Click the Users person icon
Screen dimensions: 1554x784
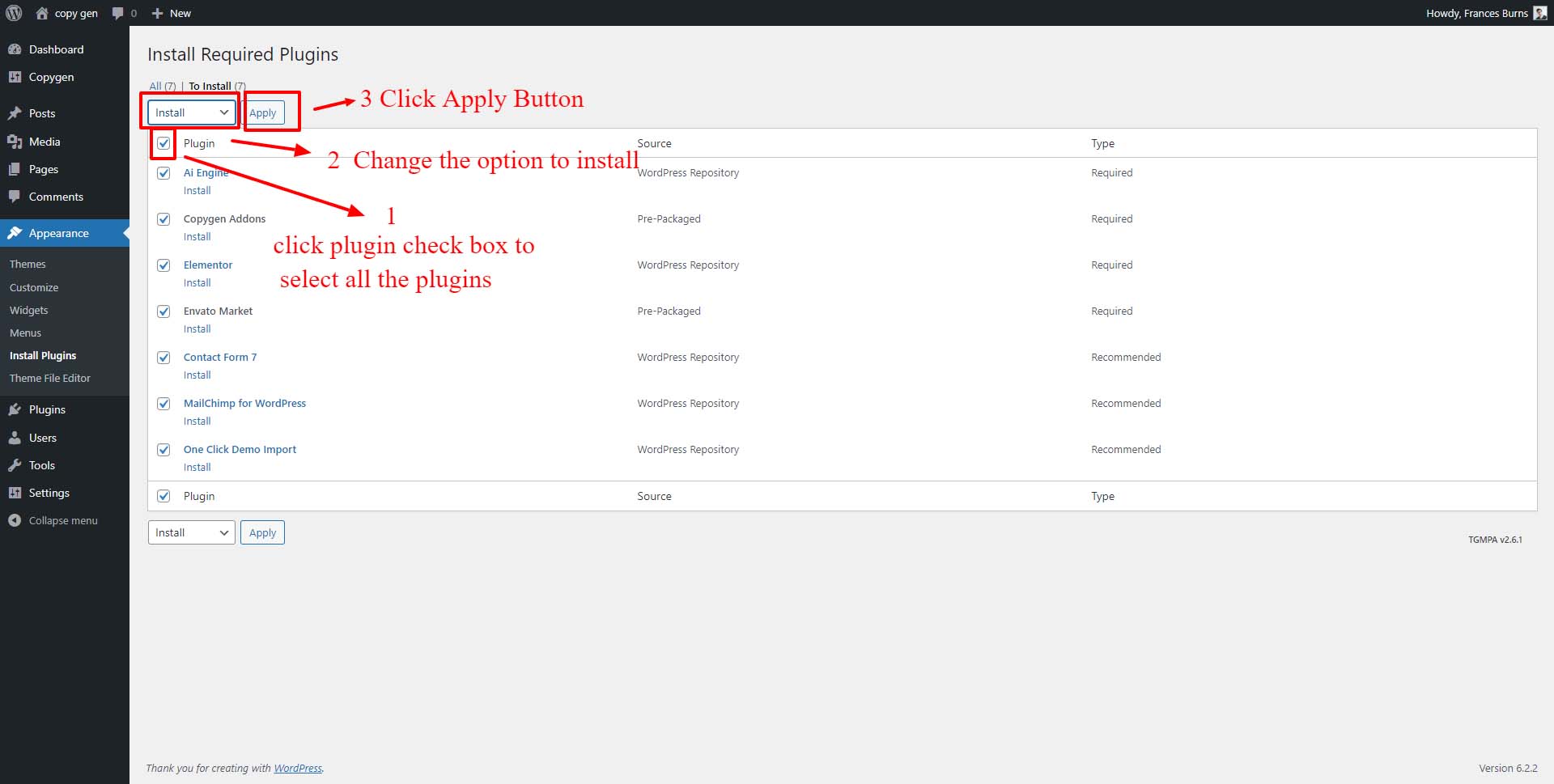pyautogui.click(x=15, y=438)
